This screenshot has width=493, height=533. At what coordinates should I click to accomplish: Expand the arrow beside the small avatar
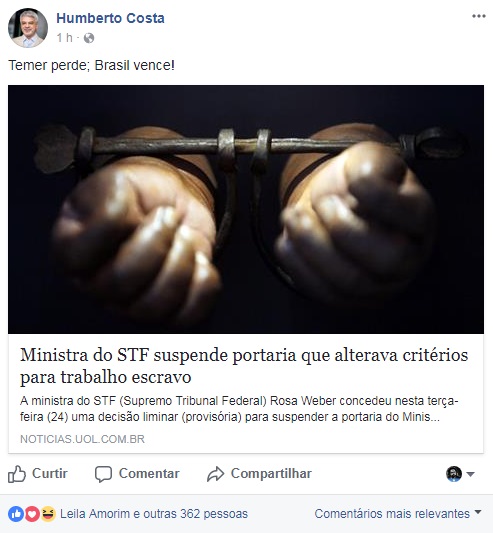pyautogui.click(x=471, y=474)
